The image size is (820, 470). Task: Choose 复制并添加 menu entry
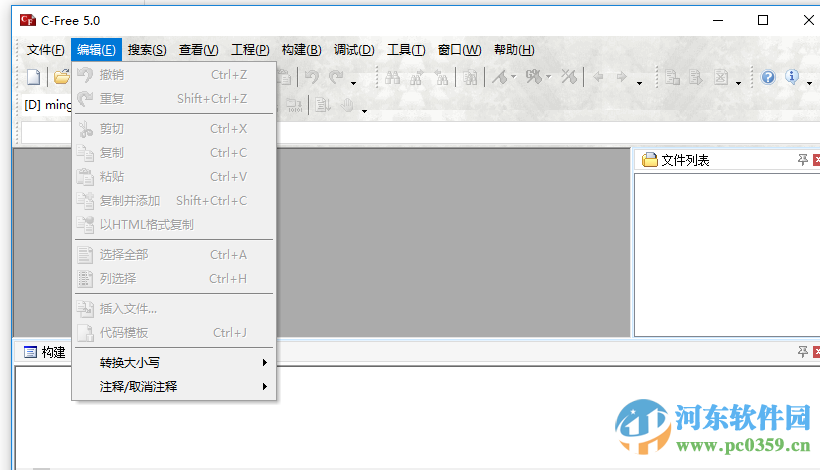point(174,201)
